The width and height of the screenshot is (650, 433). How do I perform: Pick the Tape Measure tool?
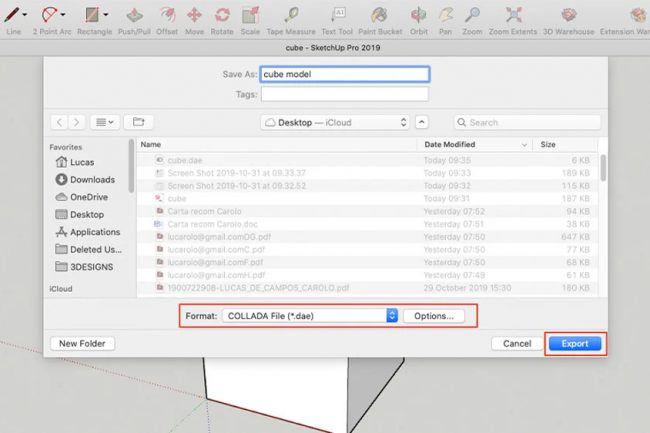click(x=291, y=16)
